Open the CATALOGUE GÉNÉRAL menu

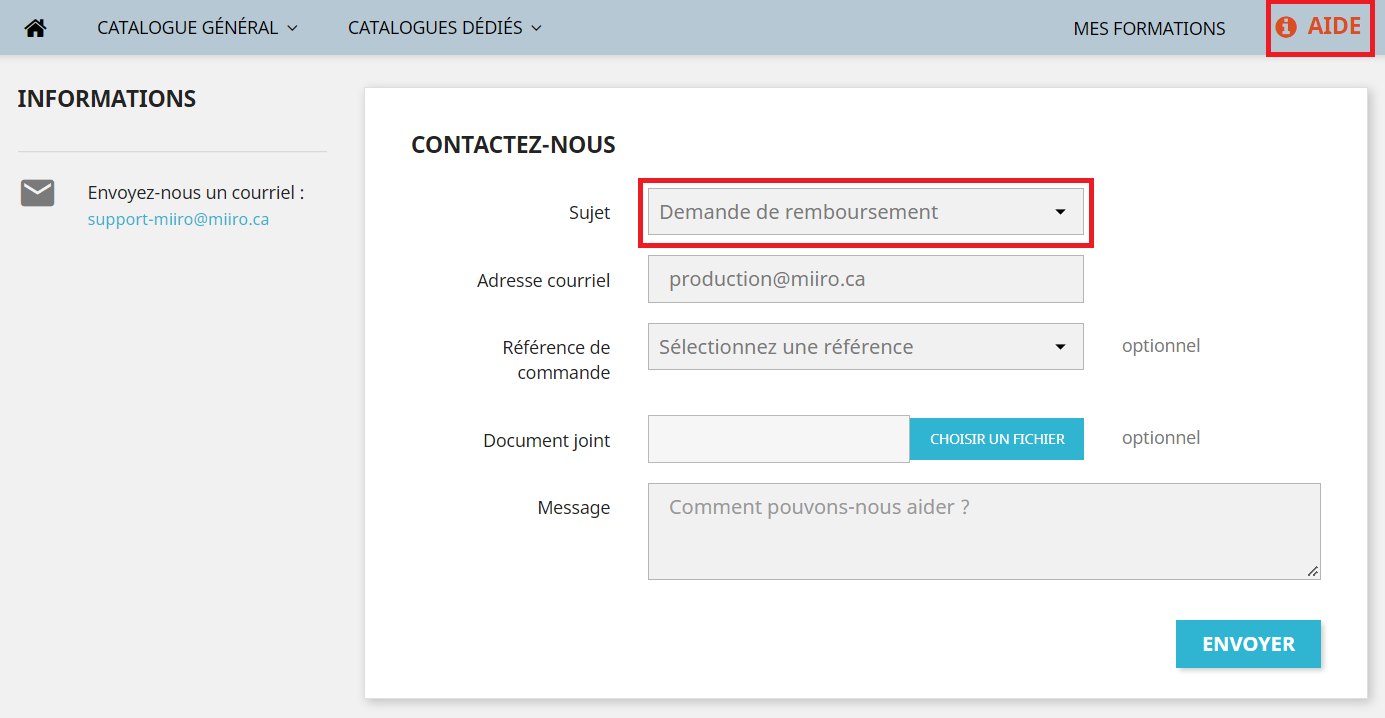pyautogui.click(x=198, y=28)
